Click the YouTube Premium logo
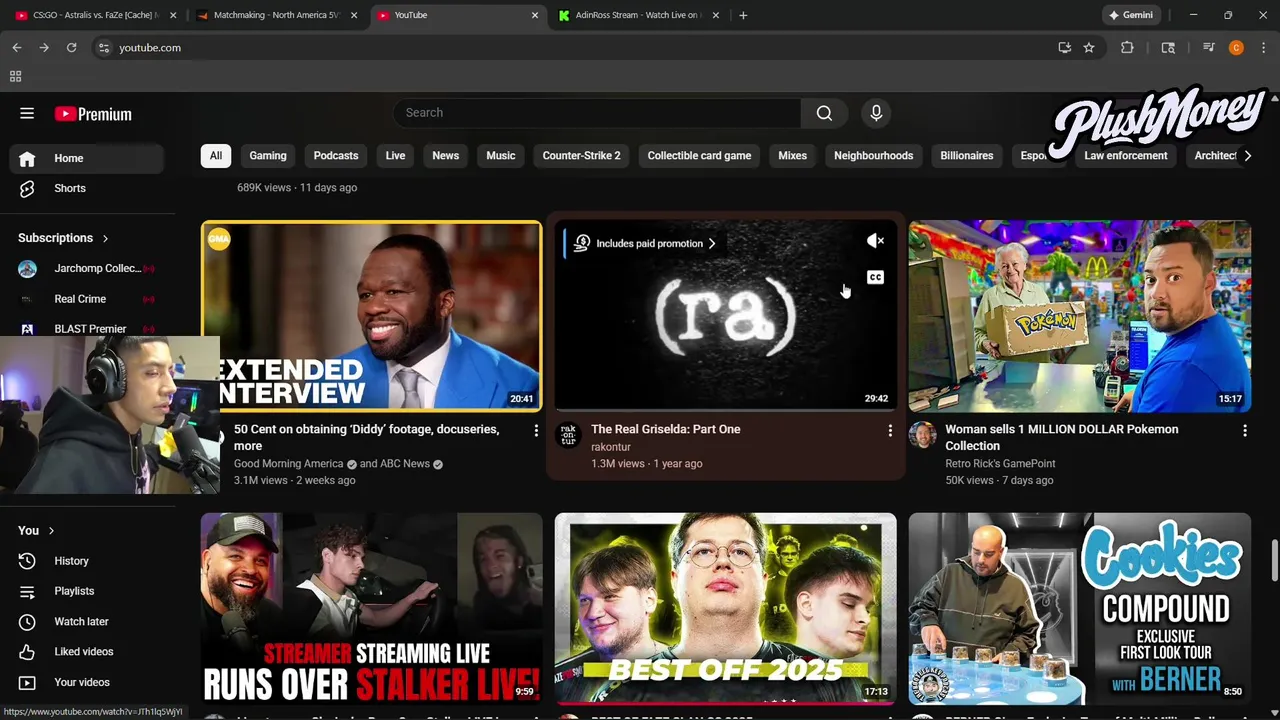Image resolution: width=1280 pixels, height=720 pixels. click(93, 114)
